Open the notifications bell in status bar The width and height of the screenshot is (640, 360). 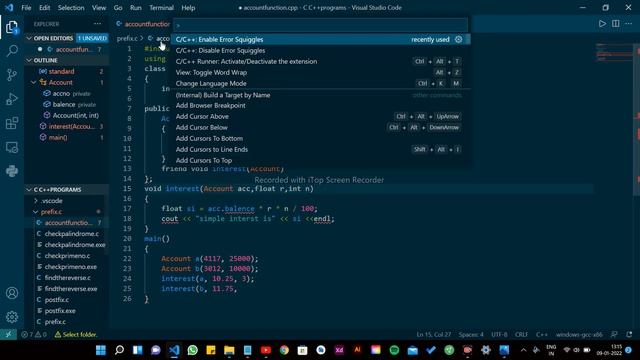629,334
